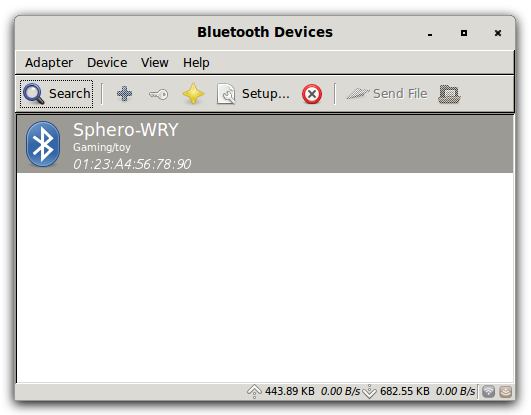Open the Adapter menu
Screen dimensions: 531x415
(x=49, y=63)
